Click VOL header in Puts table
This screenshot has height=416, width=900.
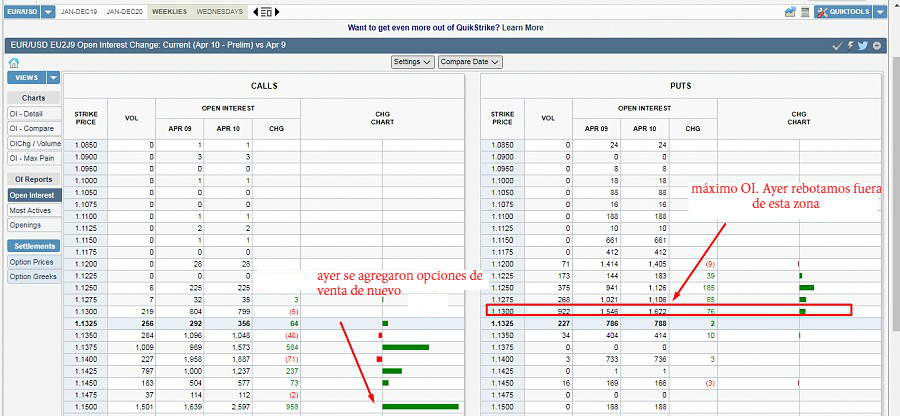[x=548, y=118]
